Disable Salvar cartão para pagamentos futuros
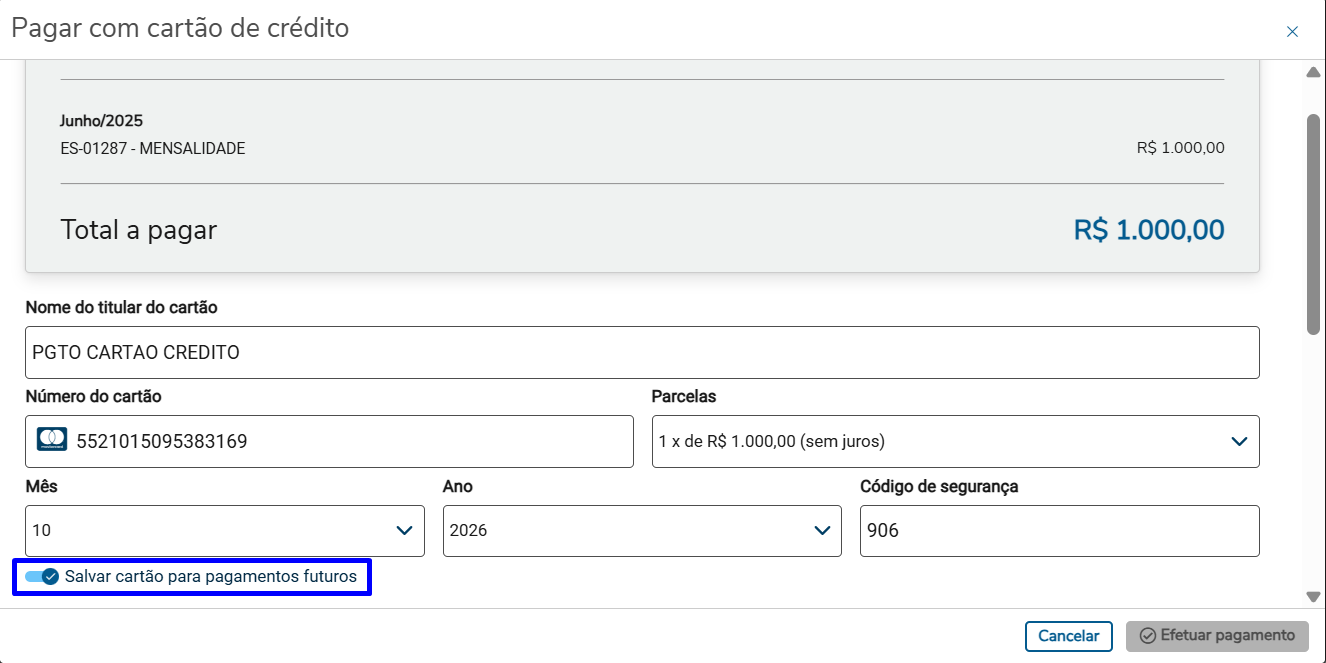Image resolution: width=1326 pixels, height=663 pixels. [42, 576]
